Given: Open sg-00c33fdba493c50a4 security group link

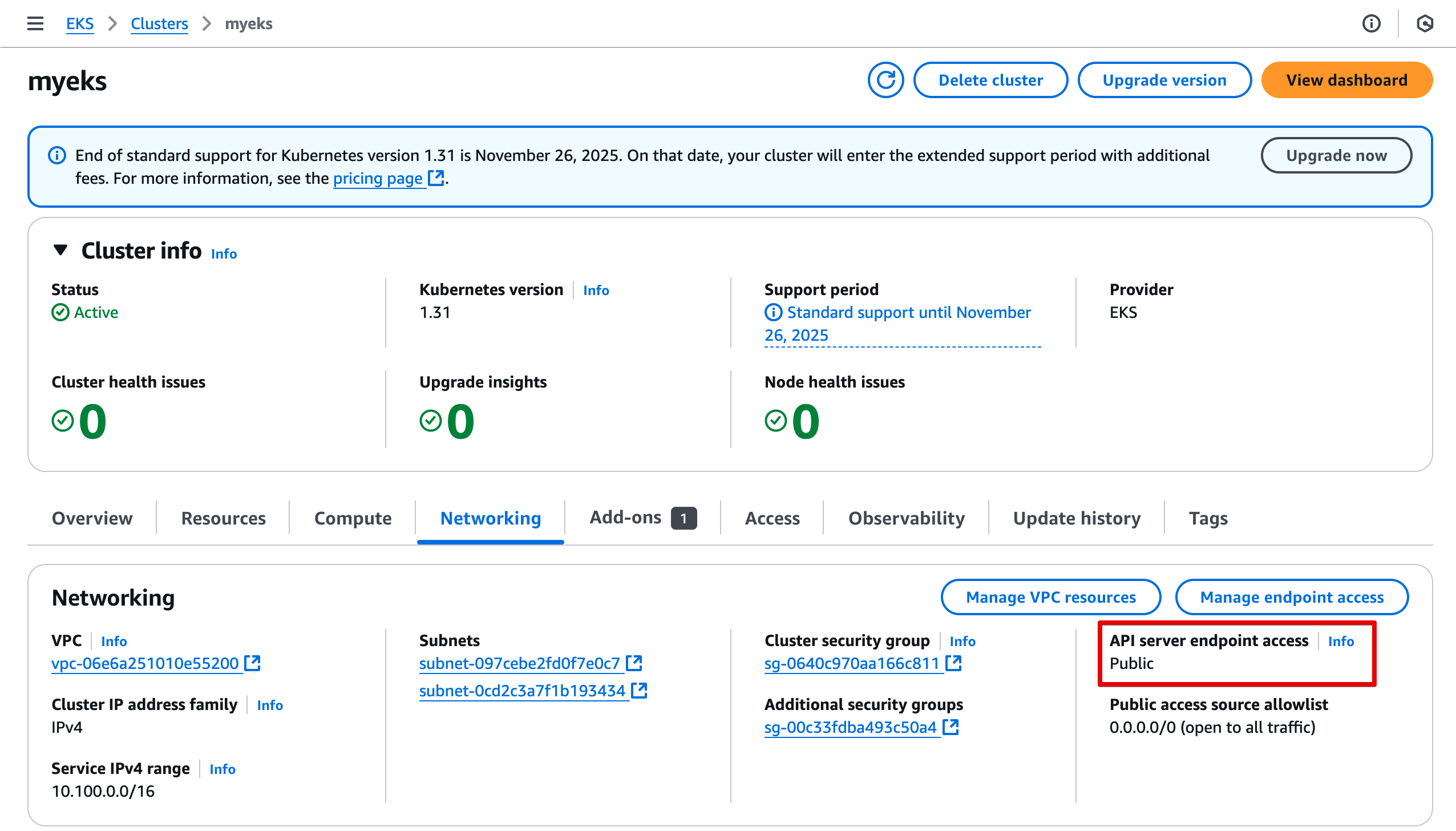Looking at the screenshot, I should pos(851,727).
